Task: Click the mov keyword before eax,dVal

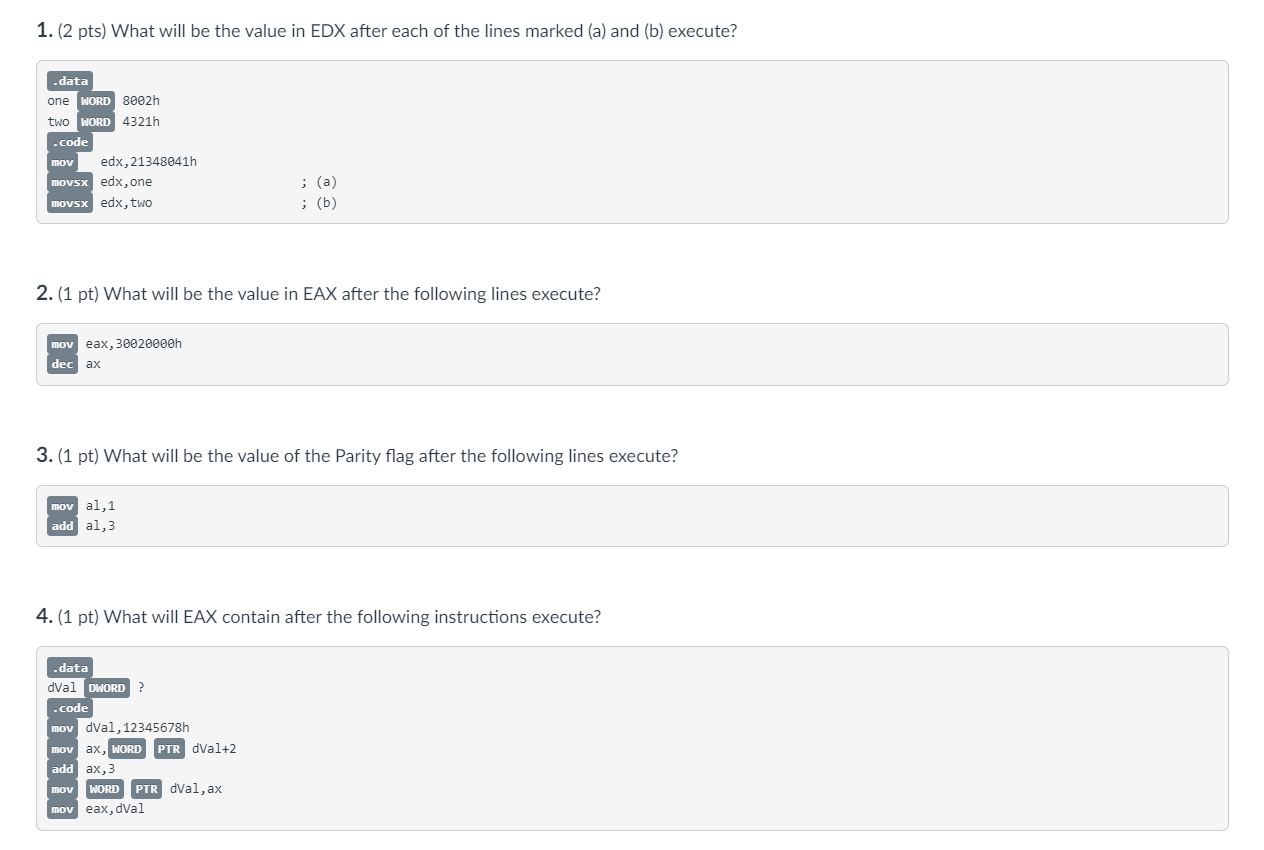Action: [x=63, y=809]
